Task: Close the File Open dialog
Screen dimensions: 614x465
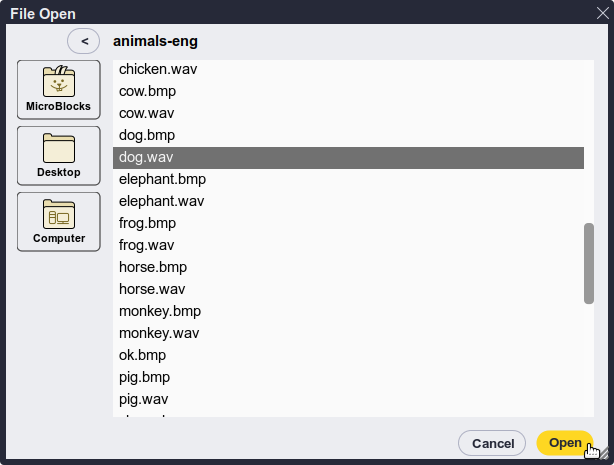Action: point(603,13)
